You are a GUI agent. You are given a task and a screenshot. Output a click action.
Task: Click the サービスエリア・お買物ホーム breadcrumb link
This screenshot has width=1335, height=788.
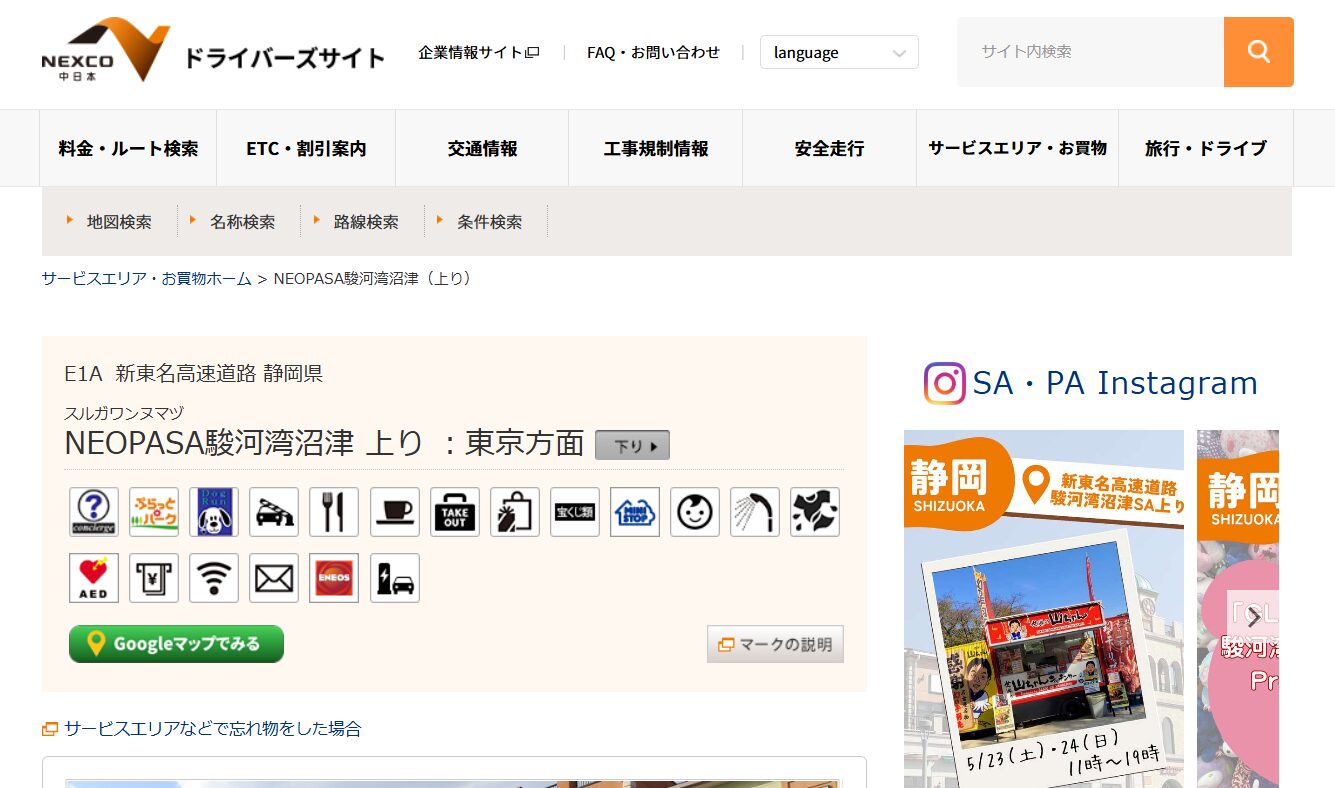point(147,278)
